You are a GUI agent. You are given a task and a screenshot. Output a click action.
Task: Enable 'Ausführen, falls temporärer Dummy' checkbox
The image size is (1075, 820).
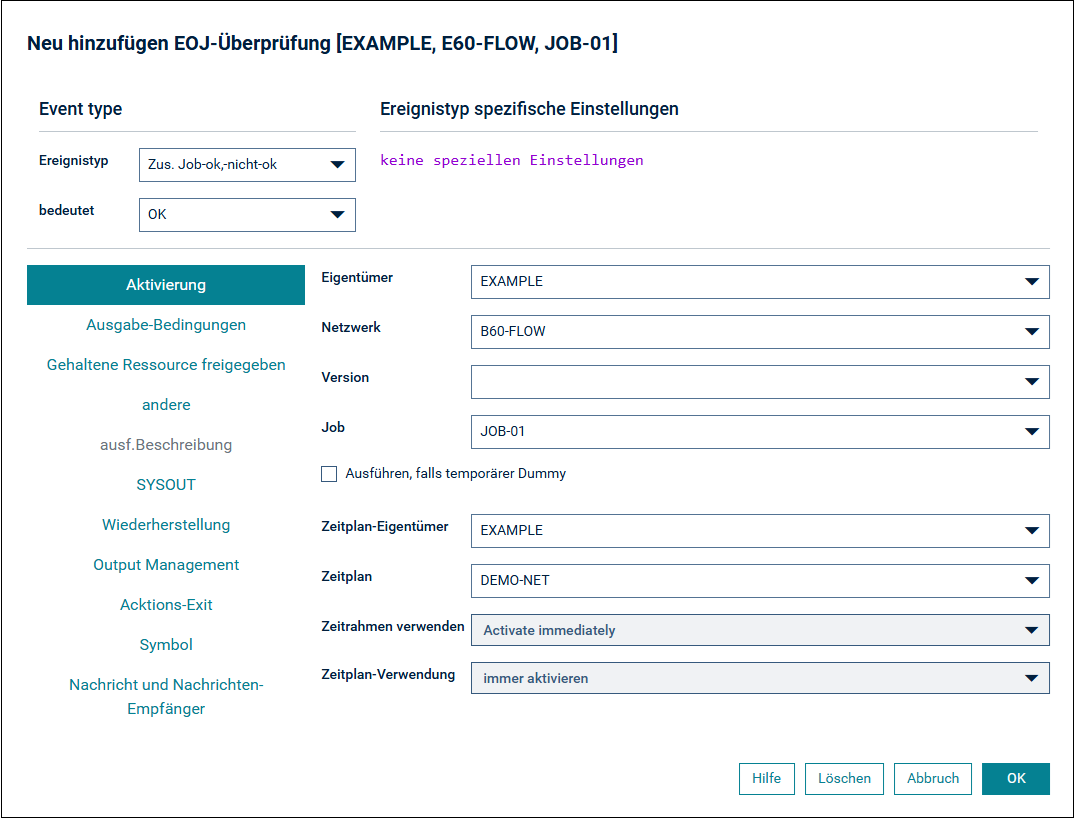(329, 474)
